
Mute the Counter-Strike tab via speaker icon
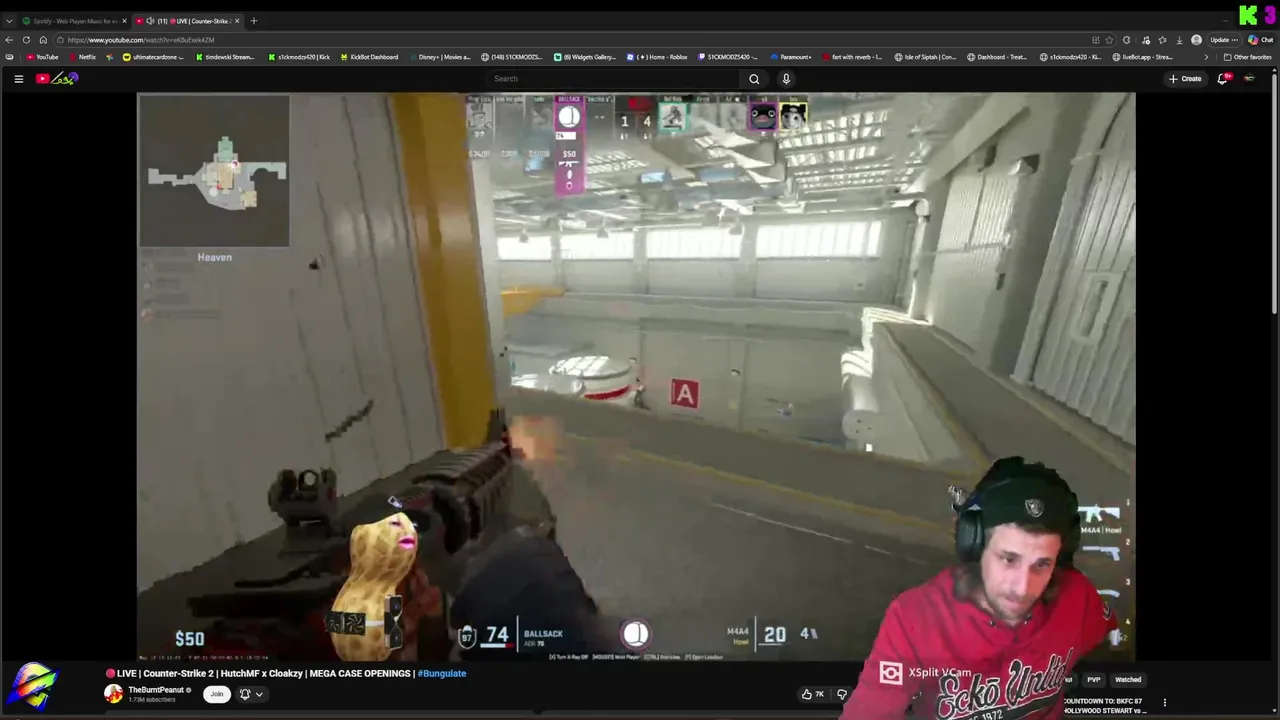pos(150,21)
